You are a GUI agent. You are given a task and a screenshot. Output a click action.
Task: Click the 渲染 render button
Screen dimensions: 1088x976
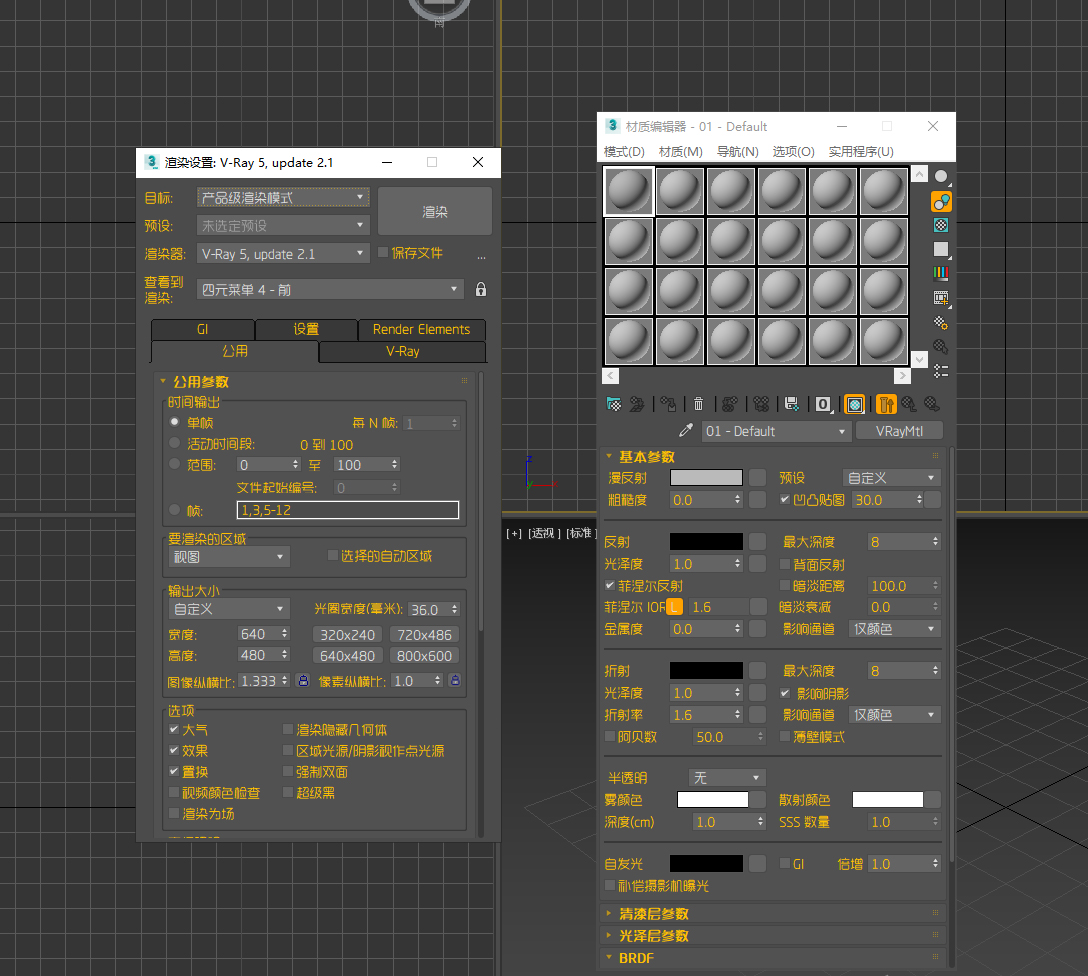coord(434,212)
